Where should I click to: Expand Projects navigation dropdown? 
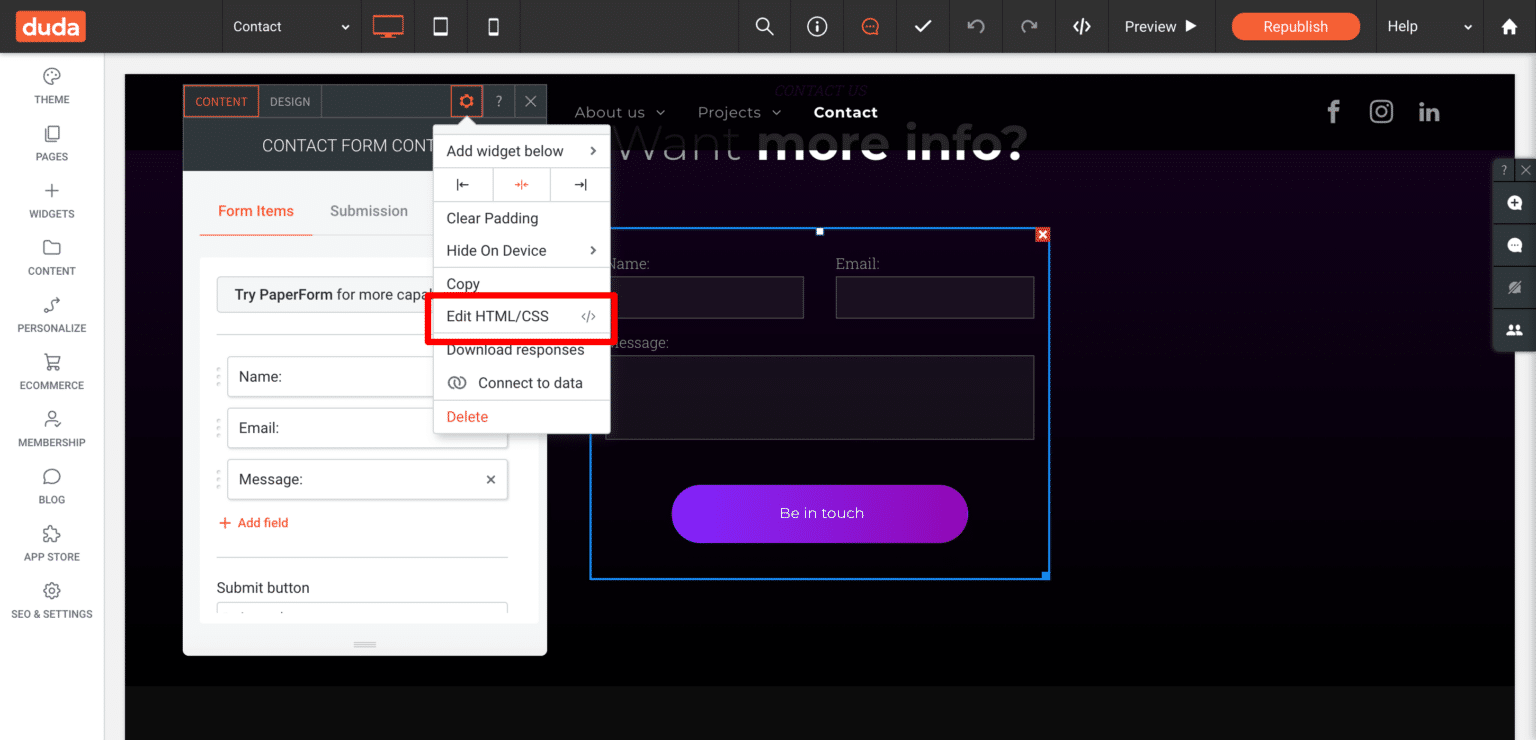739,113
